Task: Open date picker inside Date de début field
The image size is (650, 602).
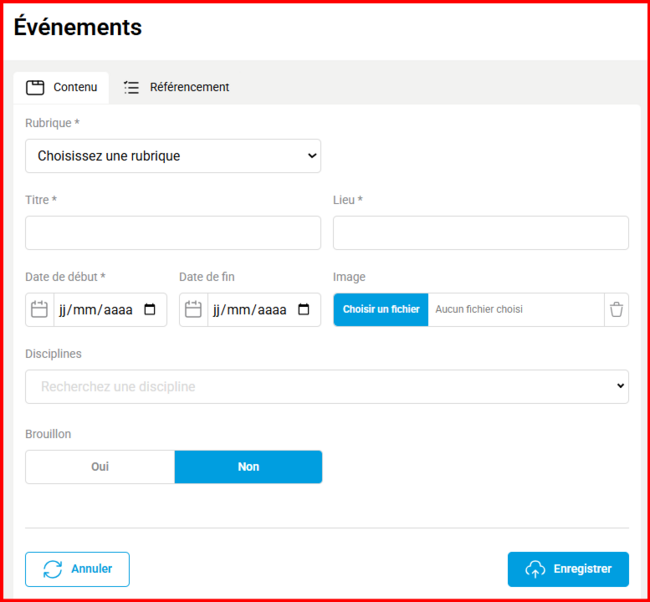Action: 150,310
